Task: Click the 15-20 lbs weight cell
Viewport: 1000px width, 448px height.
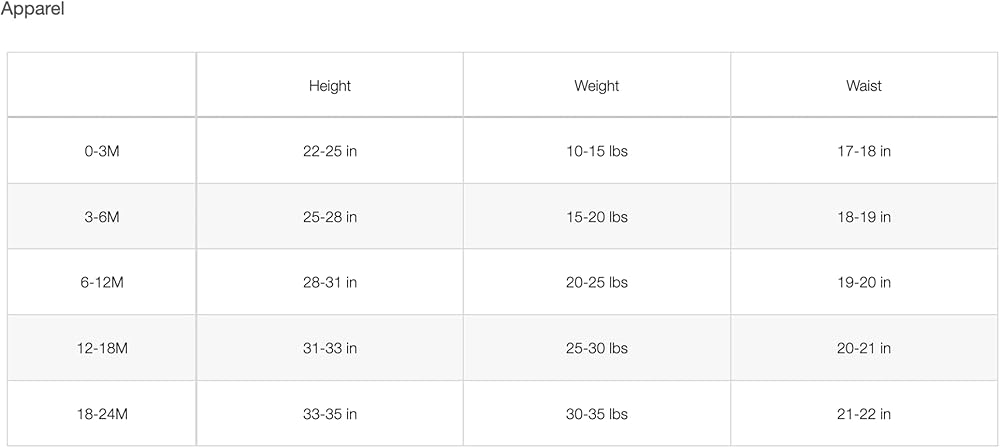Action: point(597,217)
